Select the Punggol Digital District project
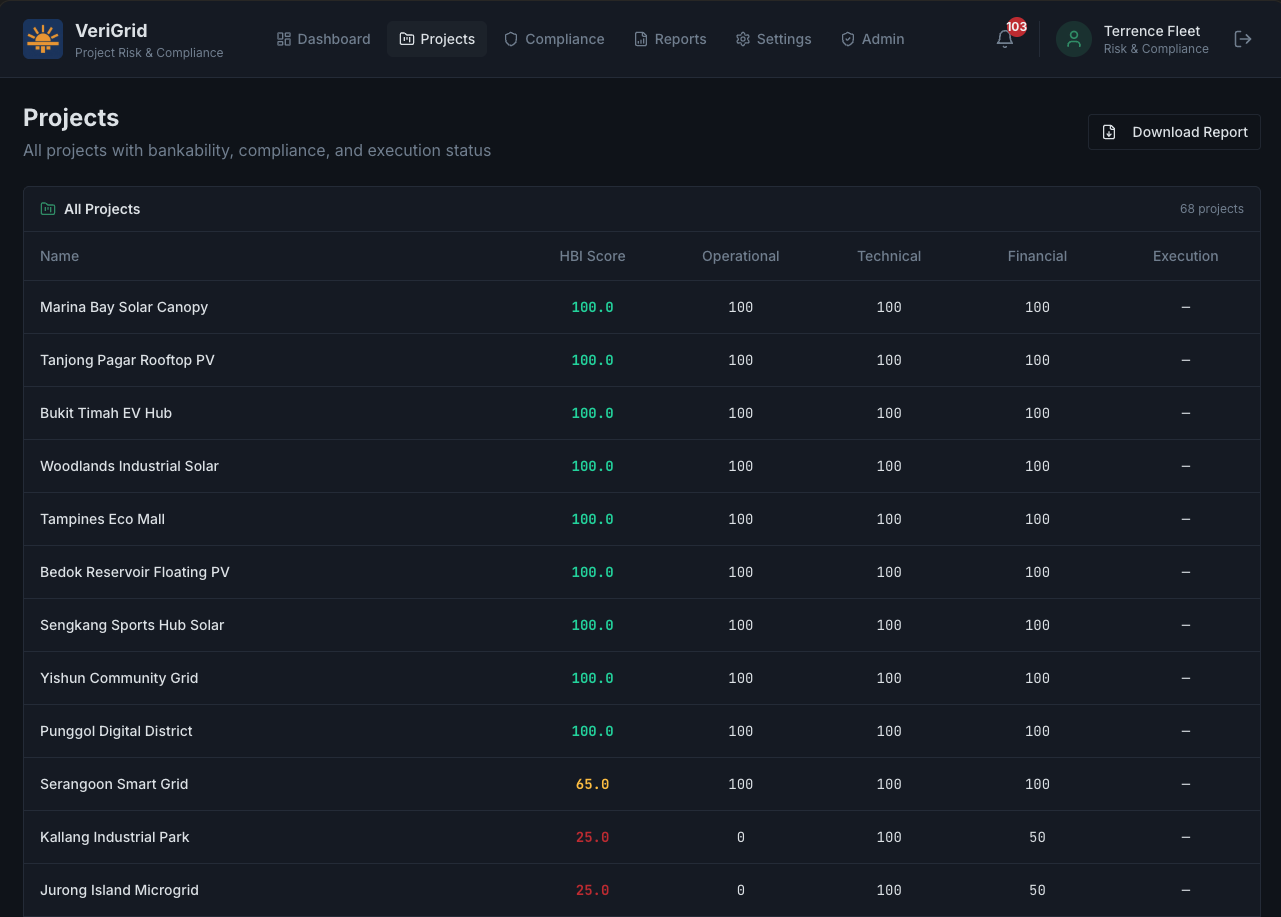This screenshot has height=917, width=1281. point(642,731)
